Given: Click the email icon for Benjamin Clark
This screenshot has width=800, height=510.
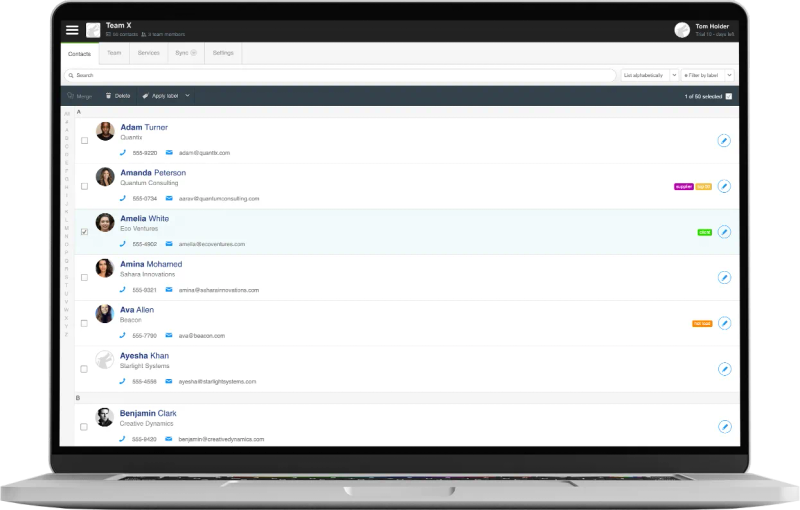Looking at the screenshot, I should (169, 439).
